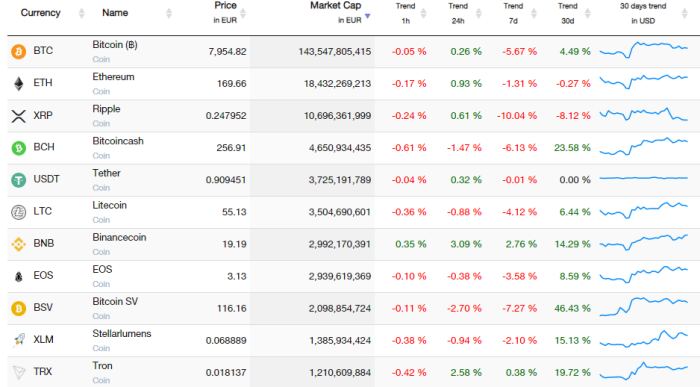The height and width of the screenshot is (387, 700).
Task: Toggle Market Cap descending sort arrow
Action: (367, 16)
